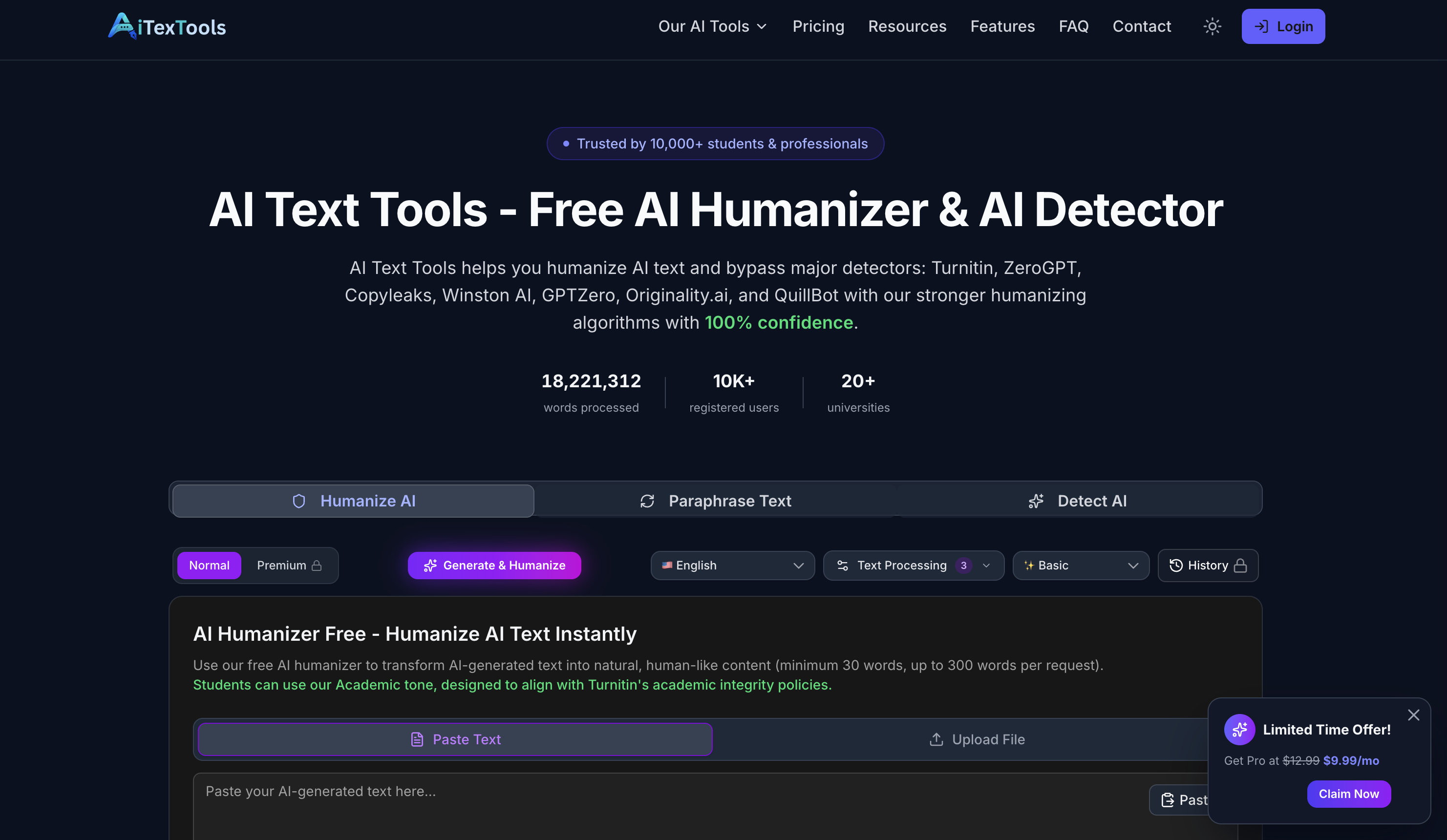Switch to the Humanize AI tab

[353, 501]
